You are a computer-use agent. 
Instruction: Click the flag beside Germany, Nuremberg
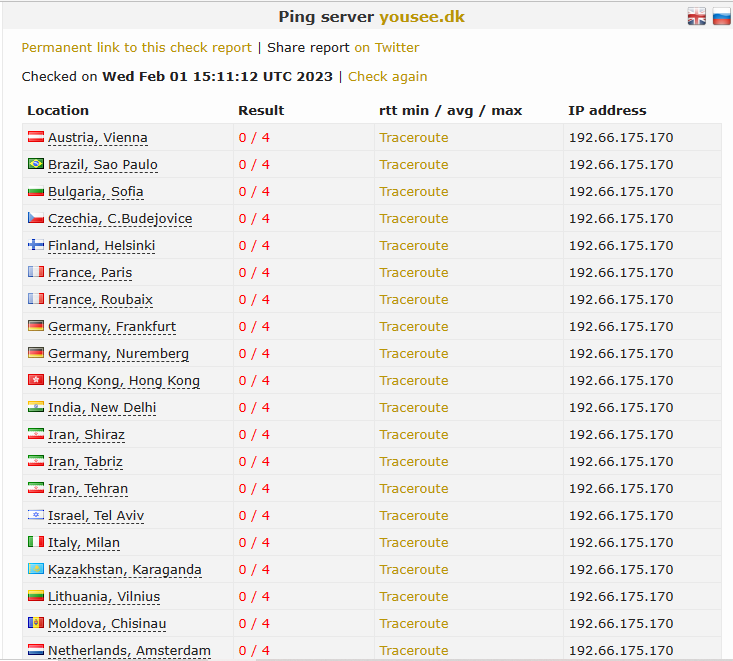pyautogui.click(x=36, y=353)
